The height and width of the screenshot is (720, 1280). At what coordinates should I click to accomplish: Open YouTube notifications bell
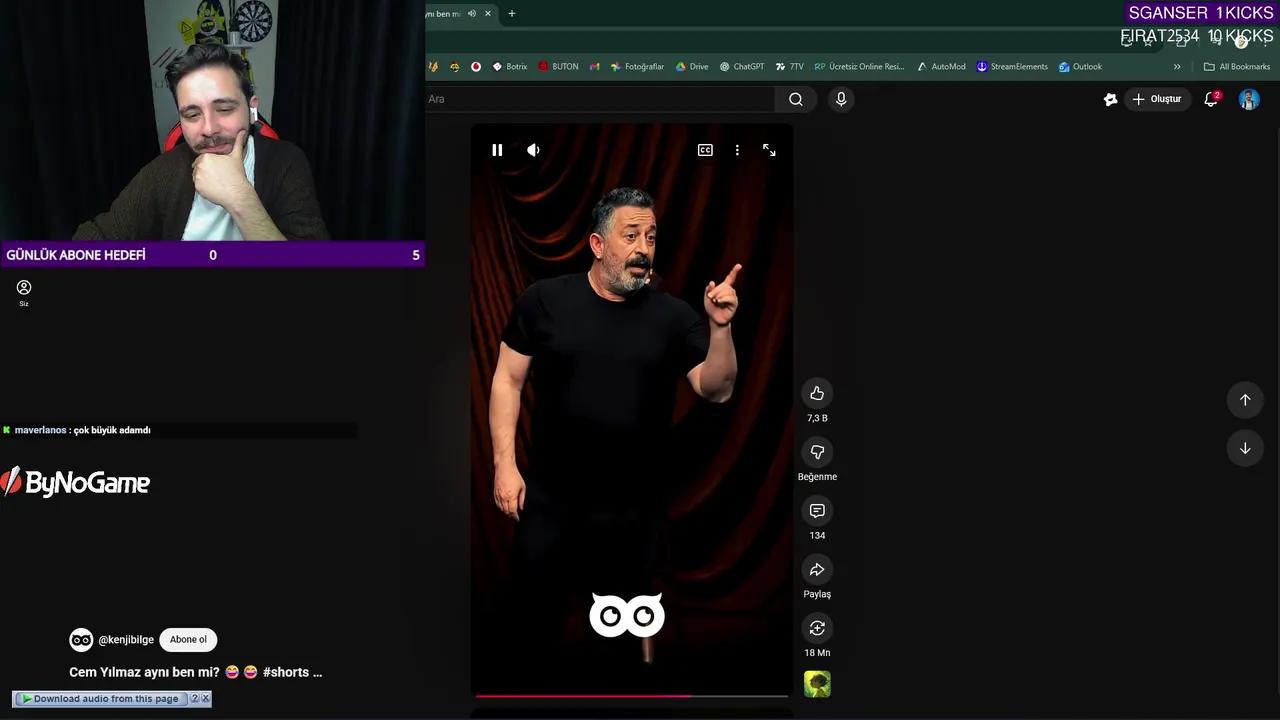click(1210, 99)
